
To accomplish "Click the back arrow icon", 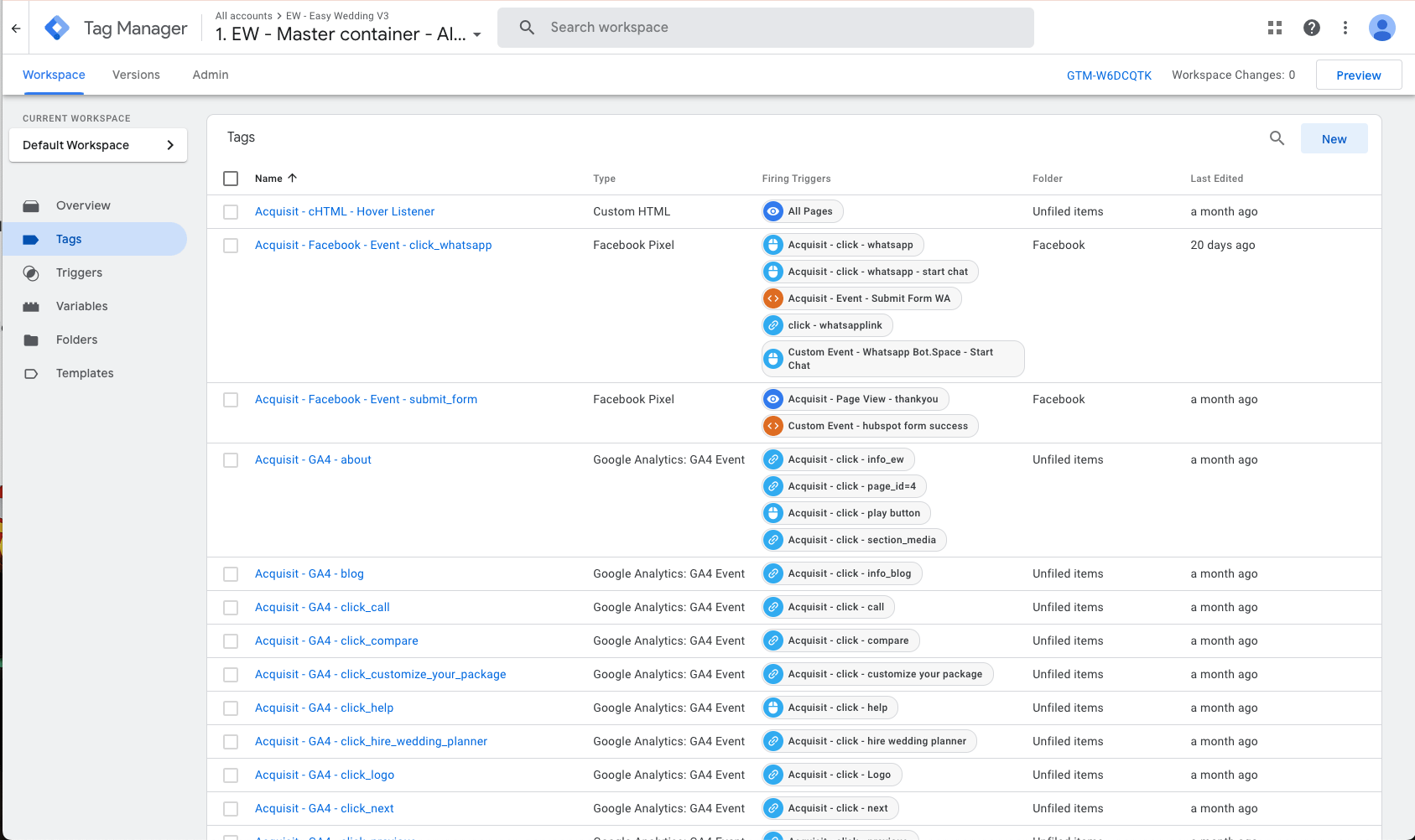I will point(16,28).
